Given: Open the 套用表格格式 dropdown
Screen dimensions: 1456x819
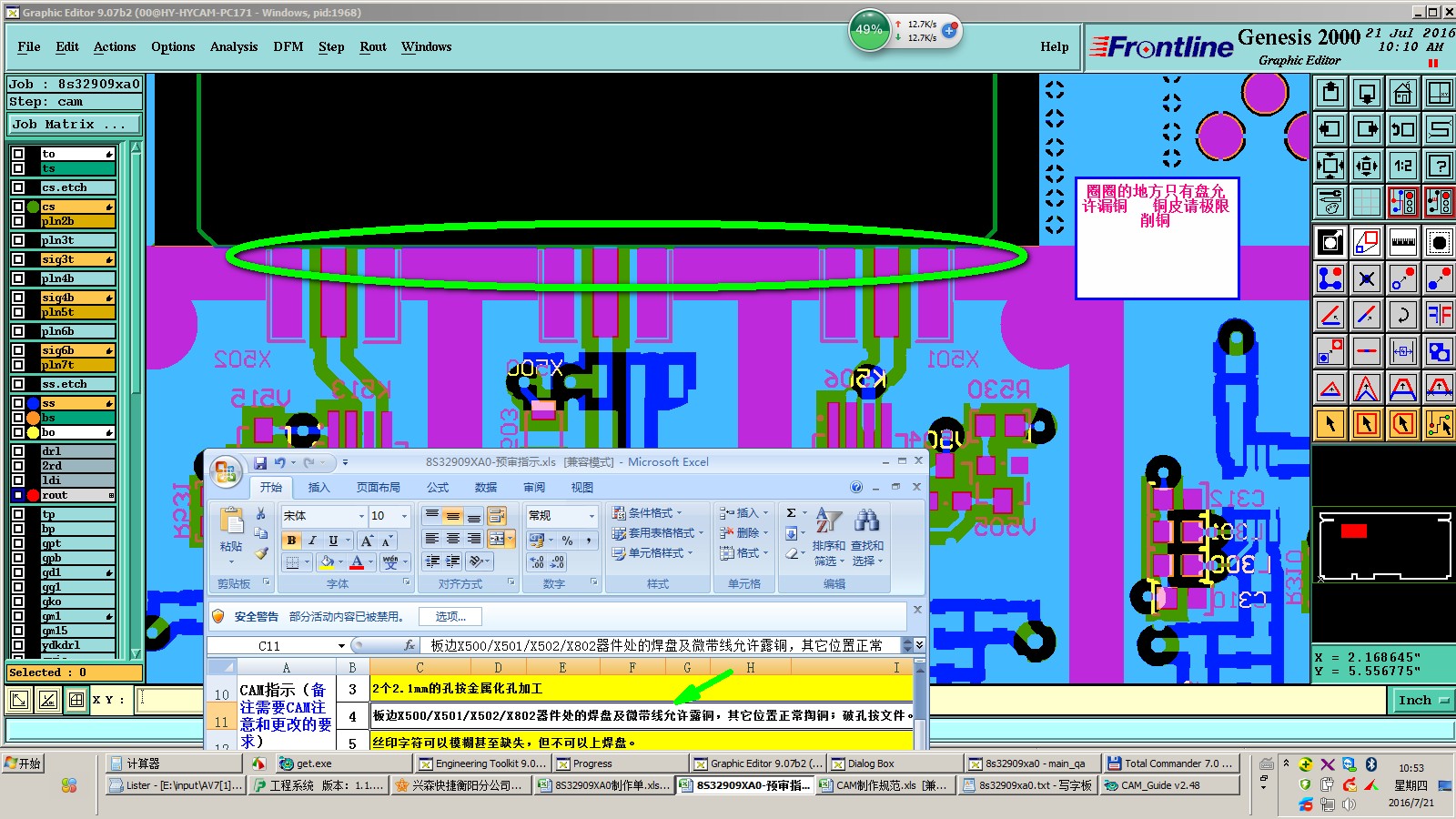Looking at the screenshot, I should click(658, 533).
